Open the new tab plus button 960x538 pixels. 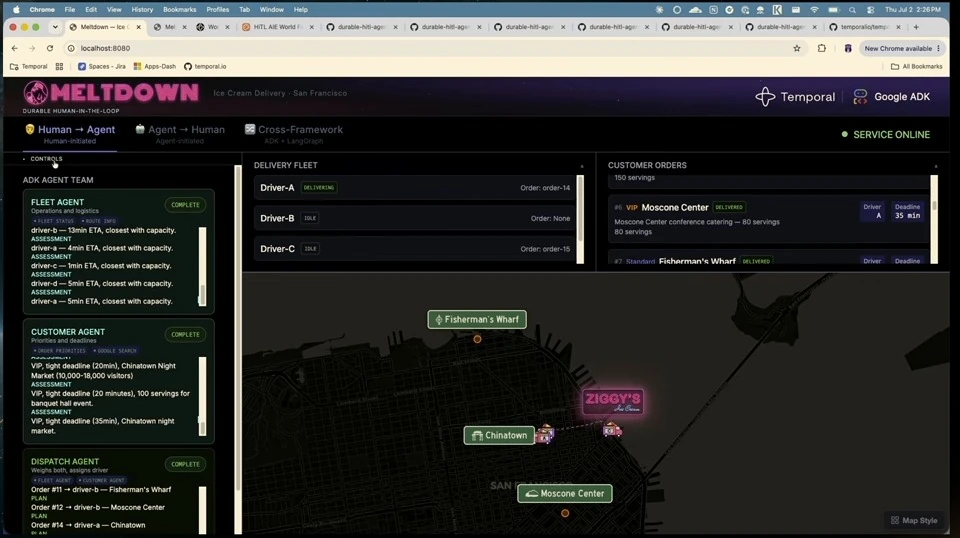(x=916, y=27)
